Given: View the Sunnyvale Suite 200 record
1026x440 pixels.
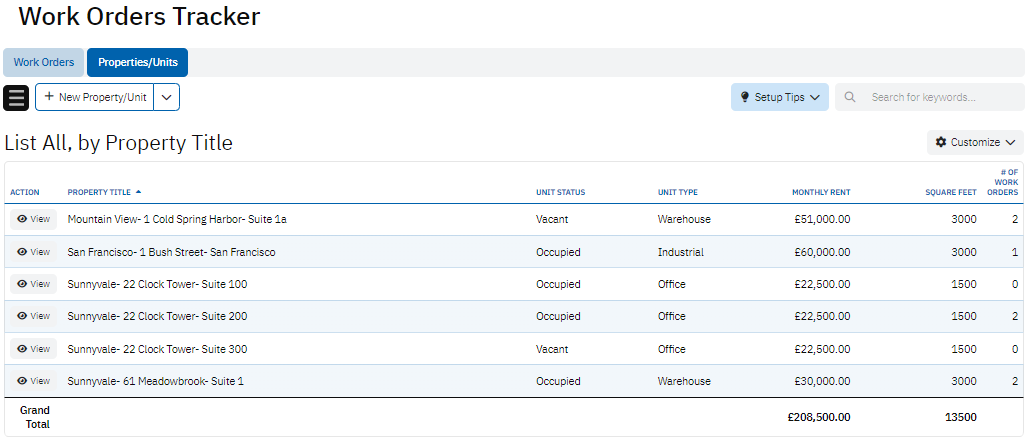Looking at the screenshot, I should 34,316.
